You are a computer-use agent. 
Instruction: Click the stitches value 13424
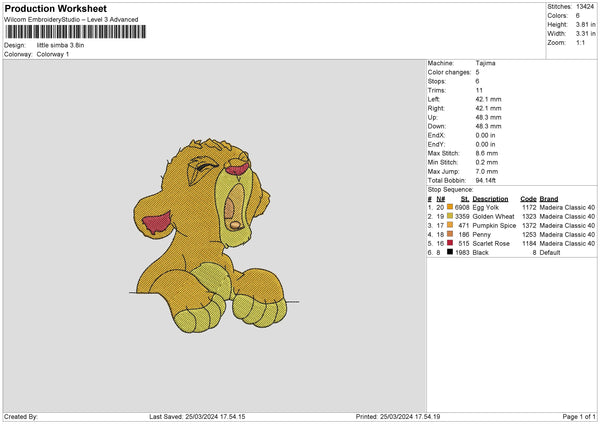585,7
